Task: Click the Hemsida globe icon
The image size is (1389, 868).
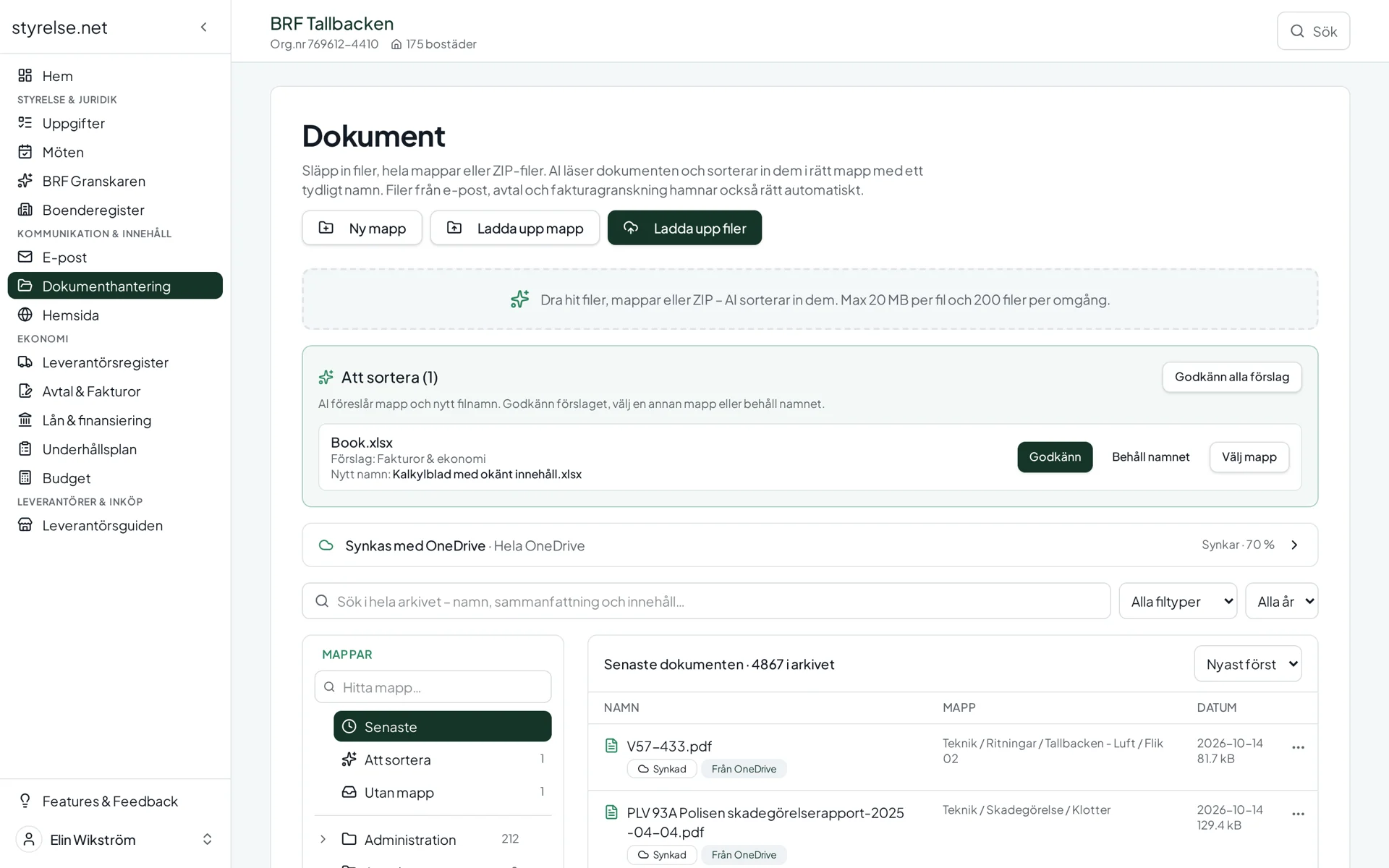Action: [25, 315]
